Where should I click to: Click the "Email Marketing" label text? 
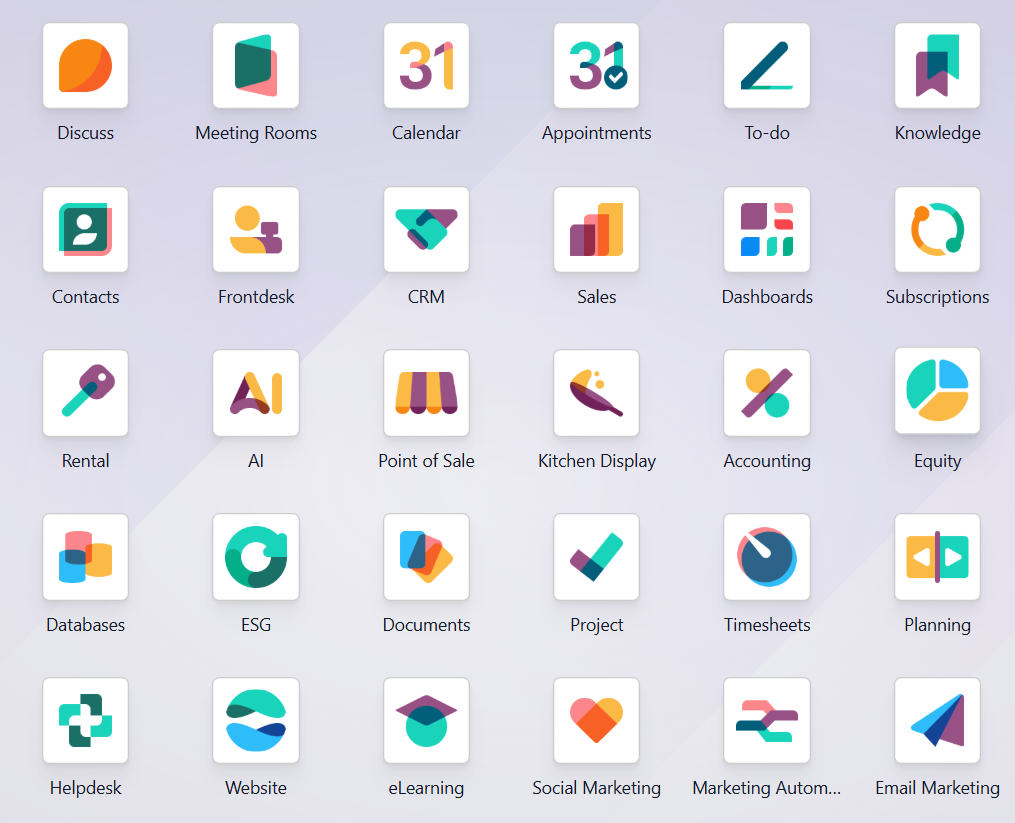coord(937,787)
